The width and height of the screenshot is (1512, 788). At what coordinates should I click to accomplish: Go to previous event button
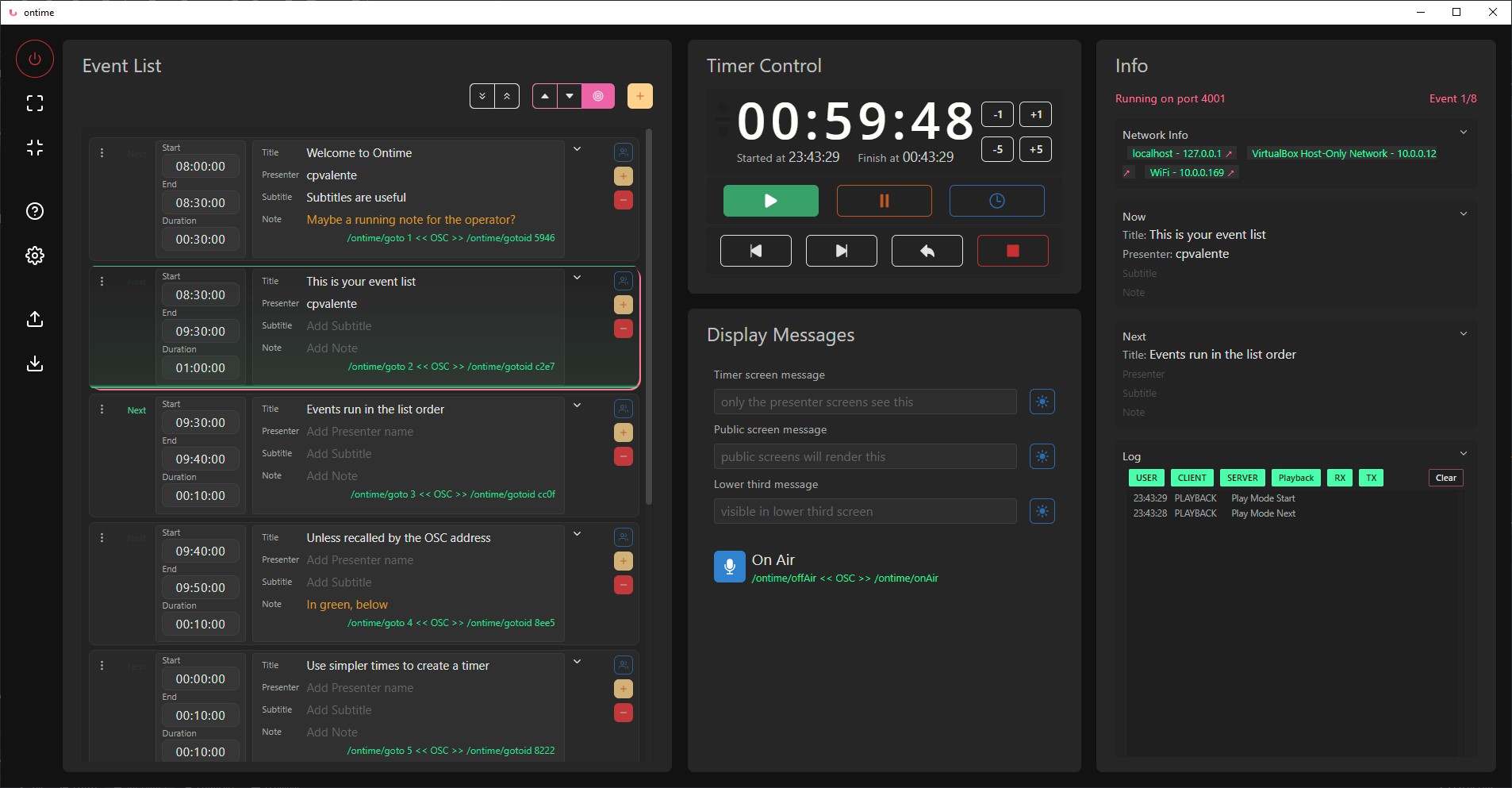coord(756,251)
